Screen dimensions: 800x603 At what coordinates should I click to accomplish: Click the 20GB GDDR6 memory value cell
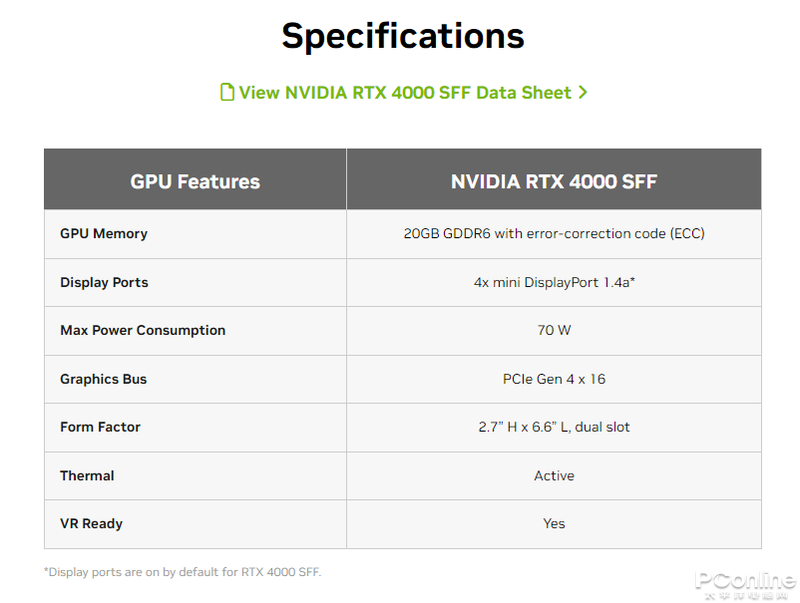554,233
